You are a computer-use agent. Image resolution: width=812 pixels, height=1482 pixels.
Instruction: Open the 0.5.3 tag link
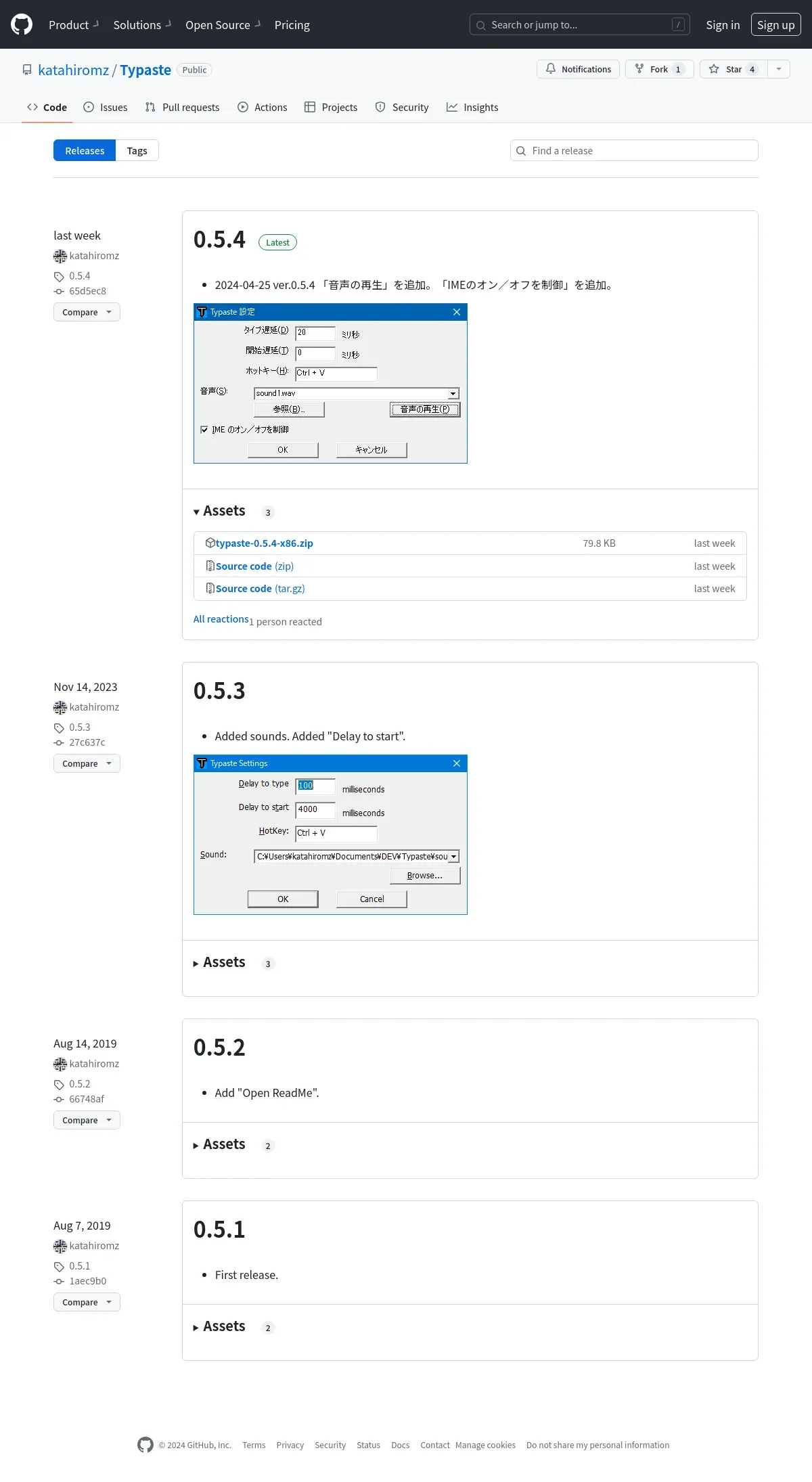point(79,727)
